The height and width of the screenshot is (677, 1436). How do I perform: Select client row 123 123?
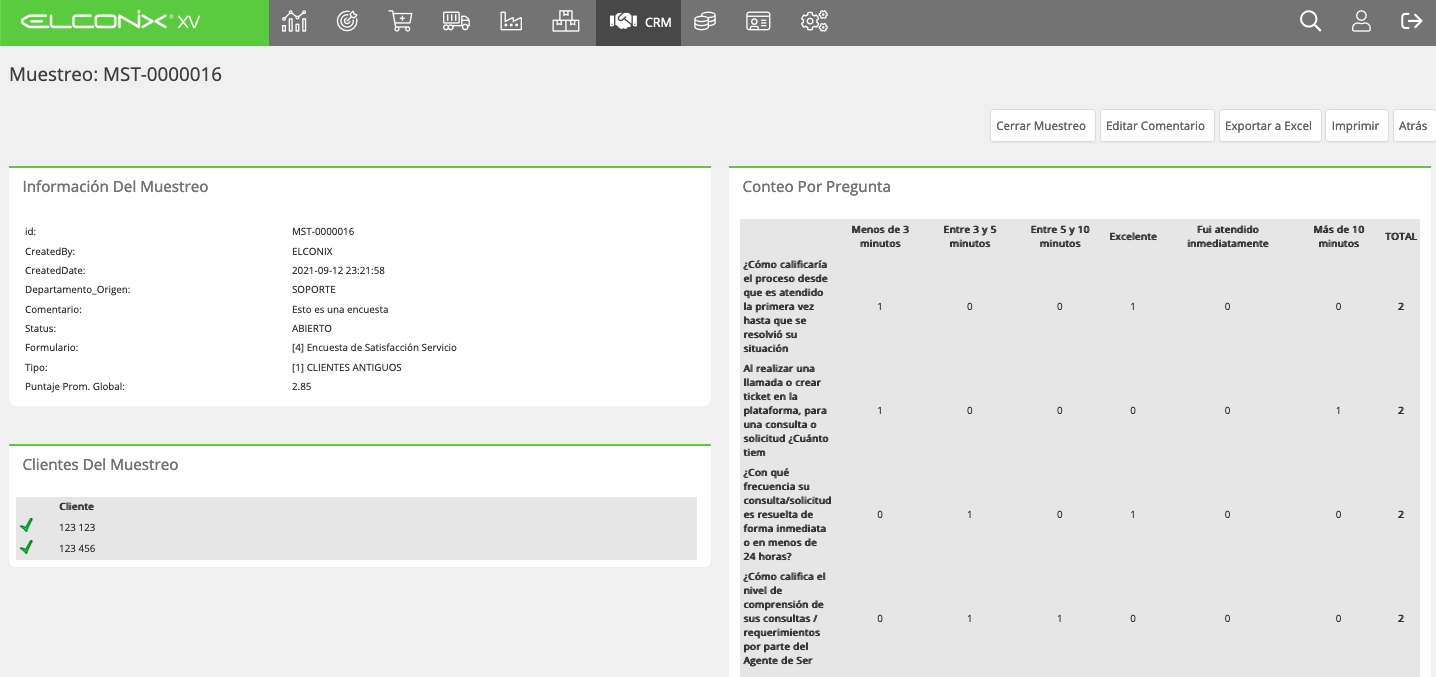357,527
